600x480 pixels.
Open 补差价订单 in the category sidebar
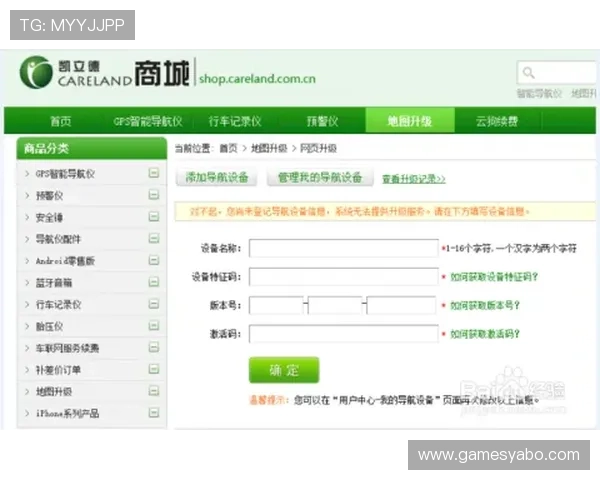pyautogui.click(x=58, y=370)
